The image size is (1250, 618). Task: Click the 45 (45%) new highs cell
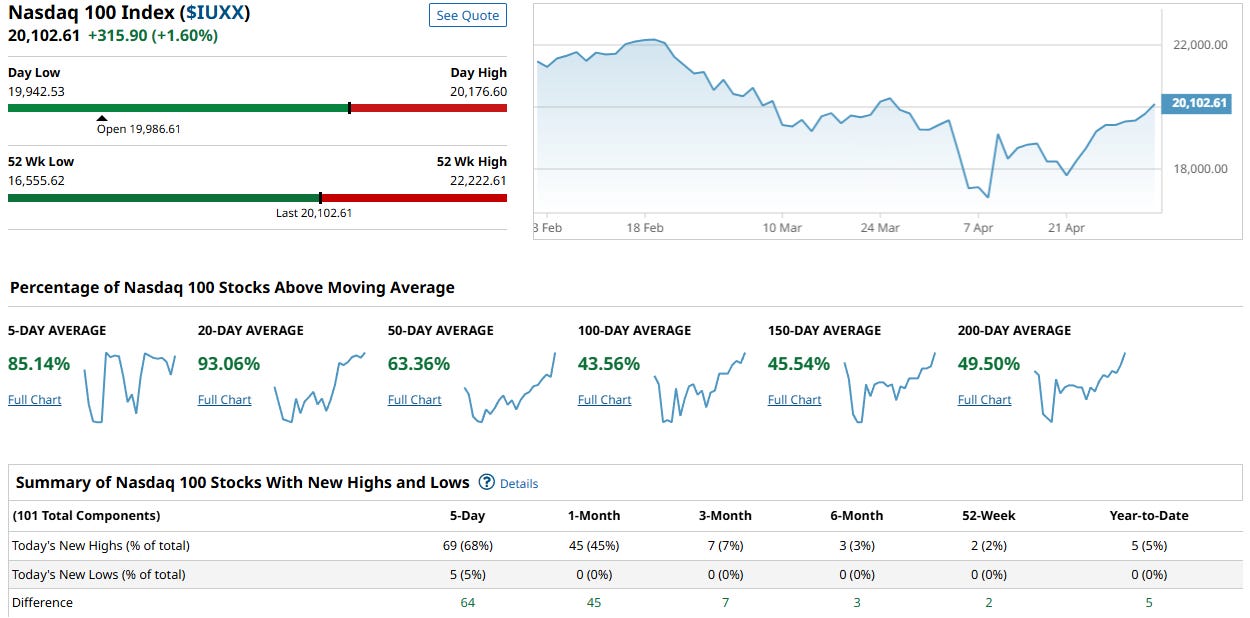594,546
